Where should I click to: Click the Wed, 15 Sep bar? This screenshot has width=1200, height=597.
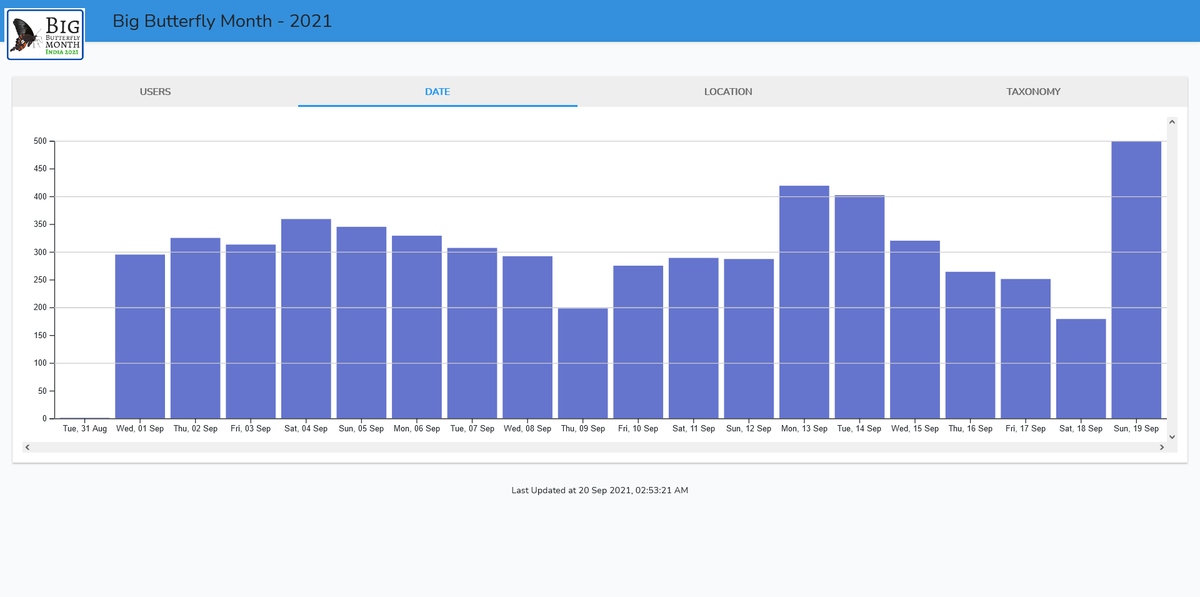click(915, 329)
